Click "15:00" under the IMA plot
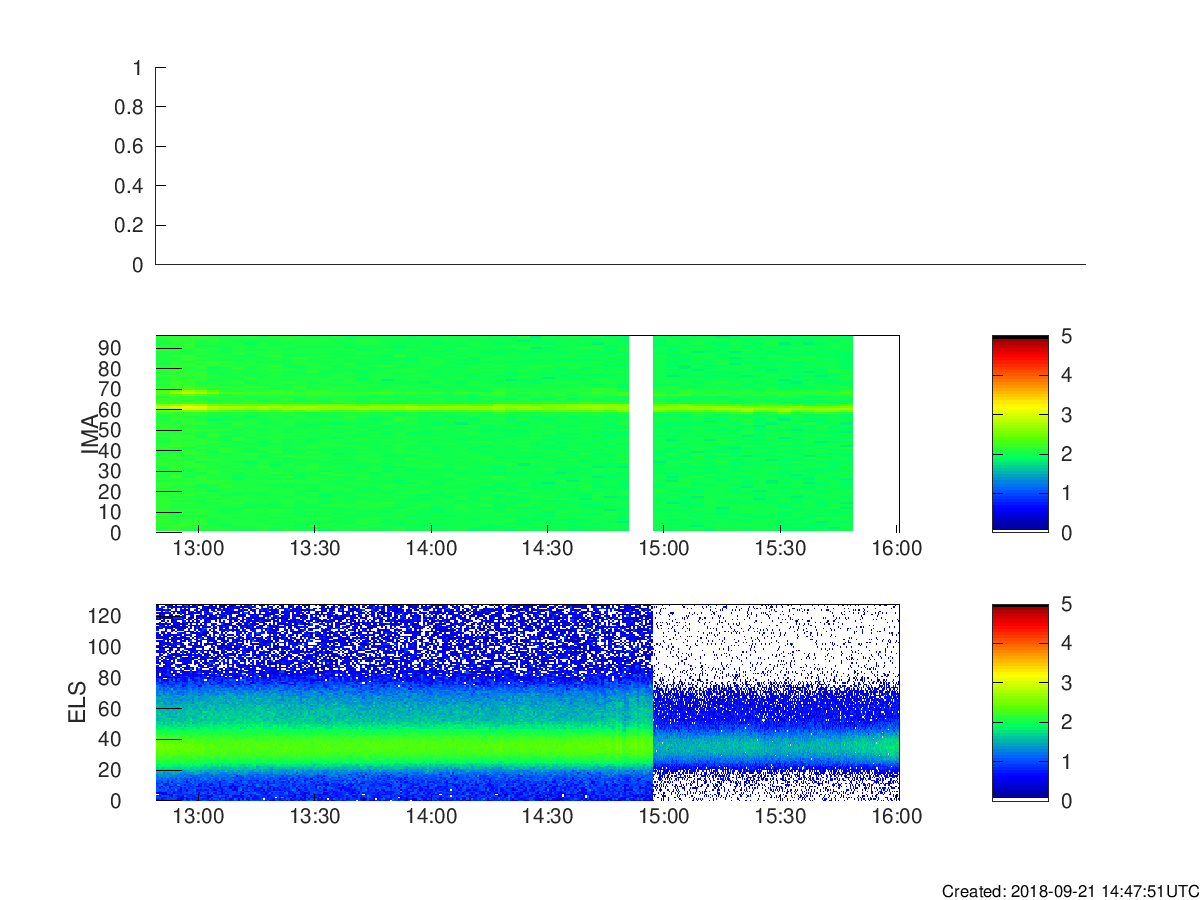 tap(664, 549)
